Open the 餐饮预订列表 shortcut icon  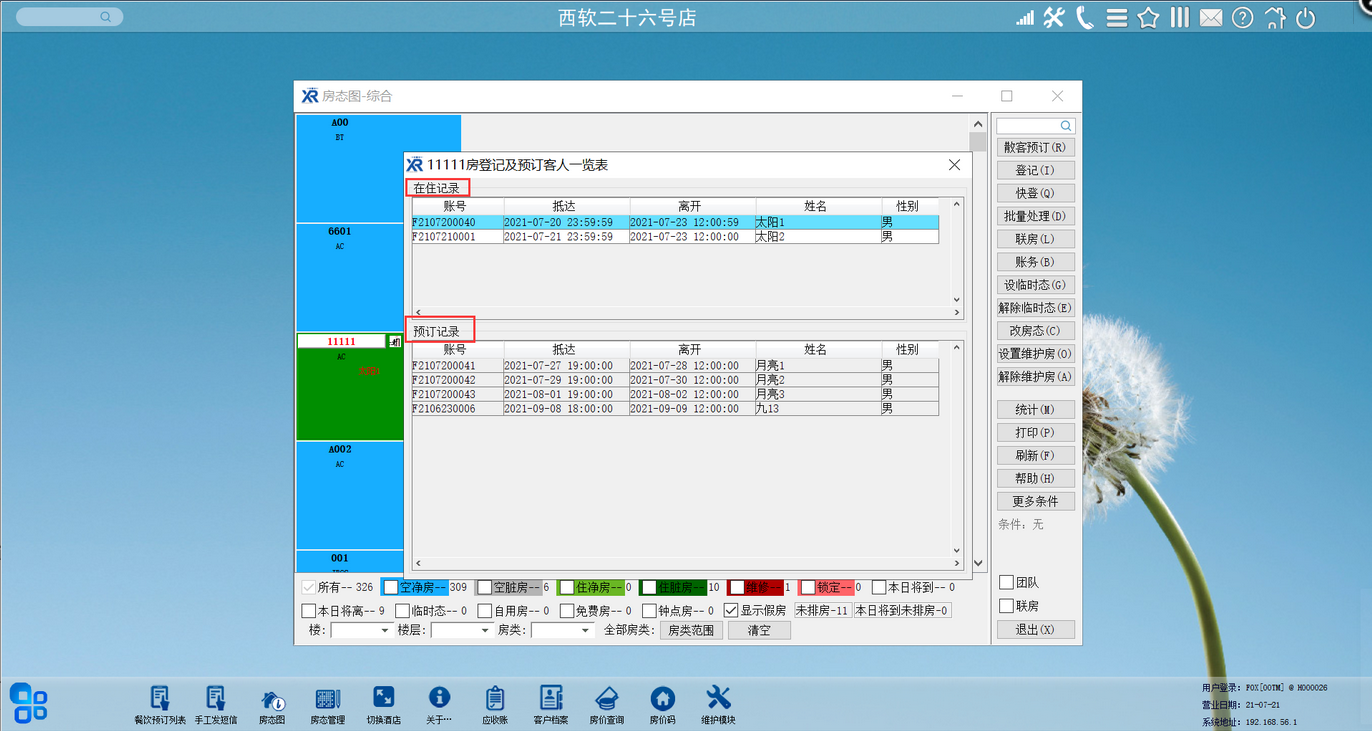[159, 698]
